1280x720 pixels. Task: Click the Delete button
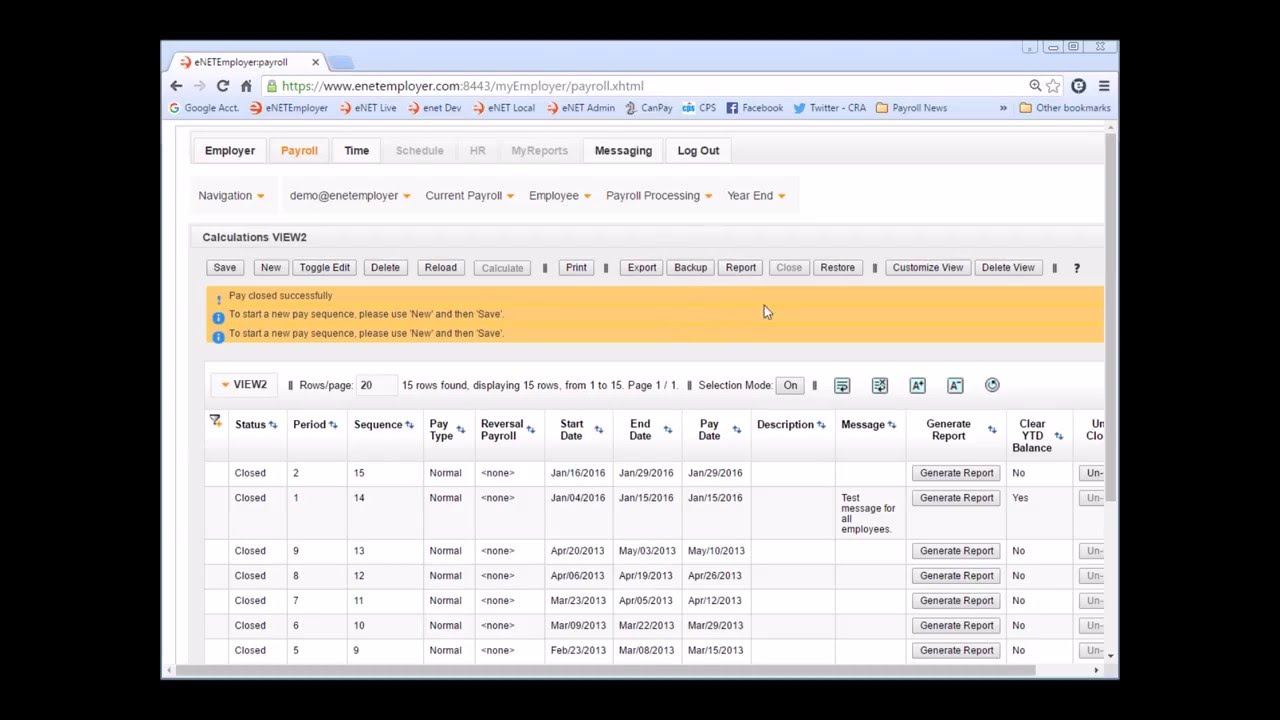click(385, 268)
